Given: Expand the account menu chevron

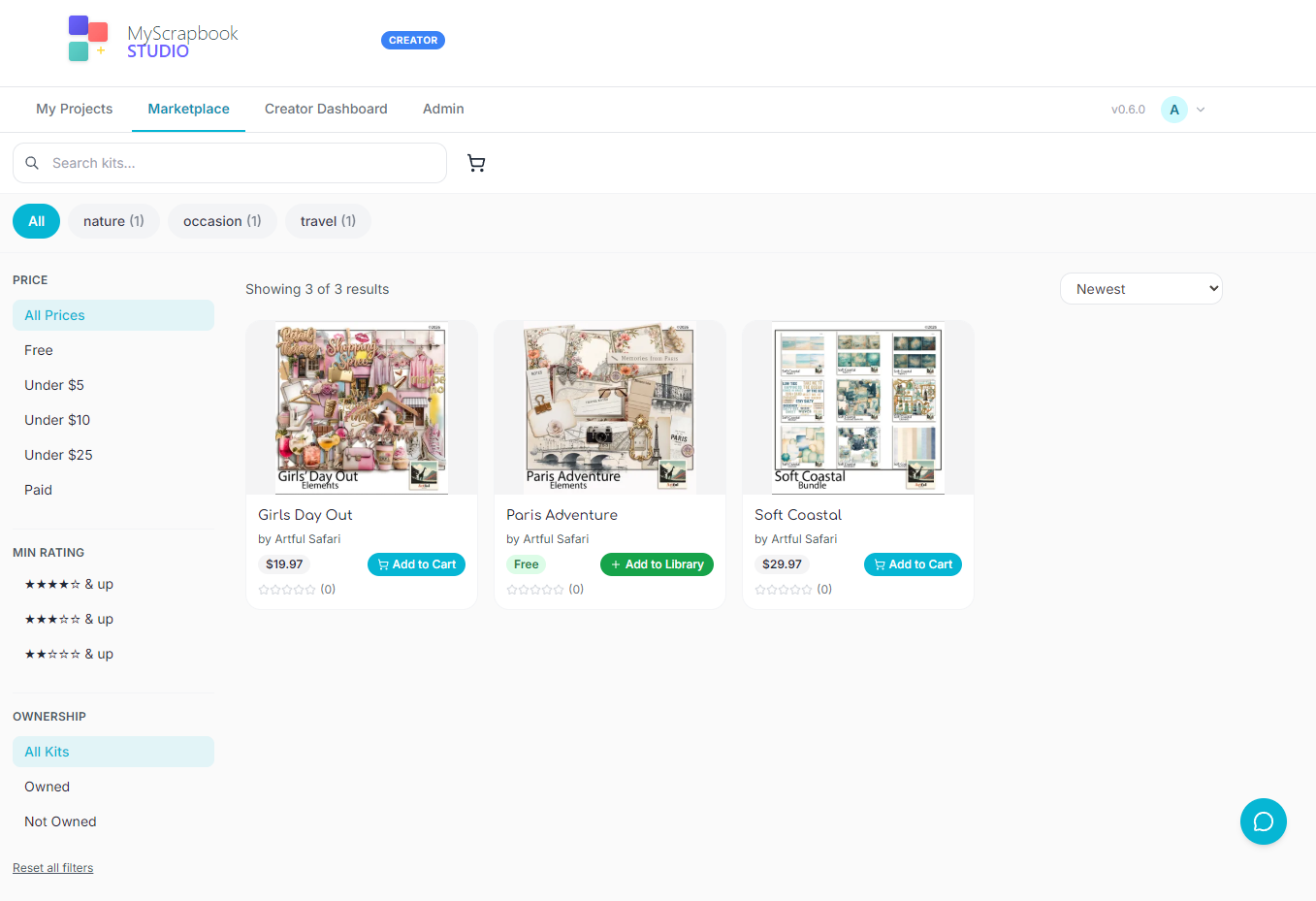Looking at the screenshot, I should [1201, 109].
